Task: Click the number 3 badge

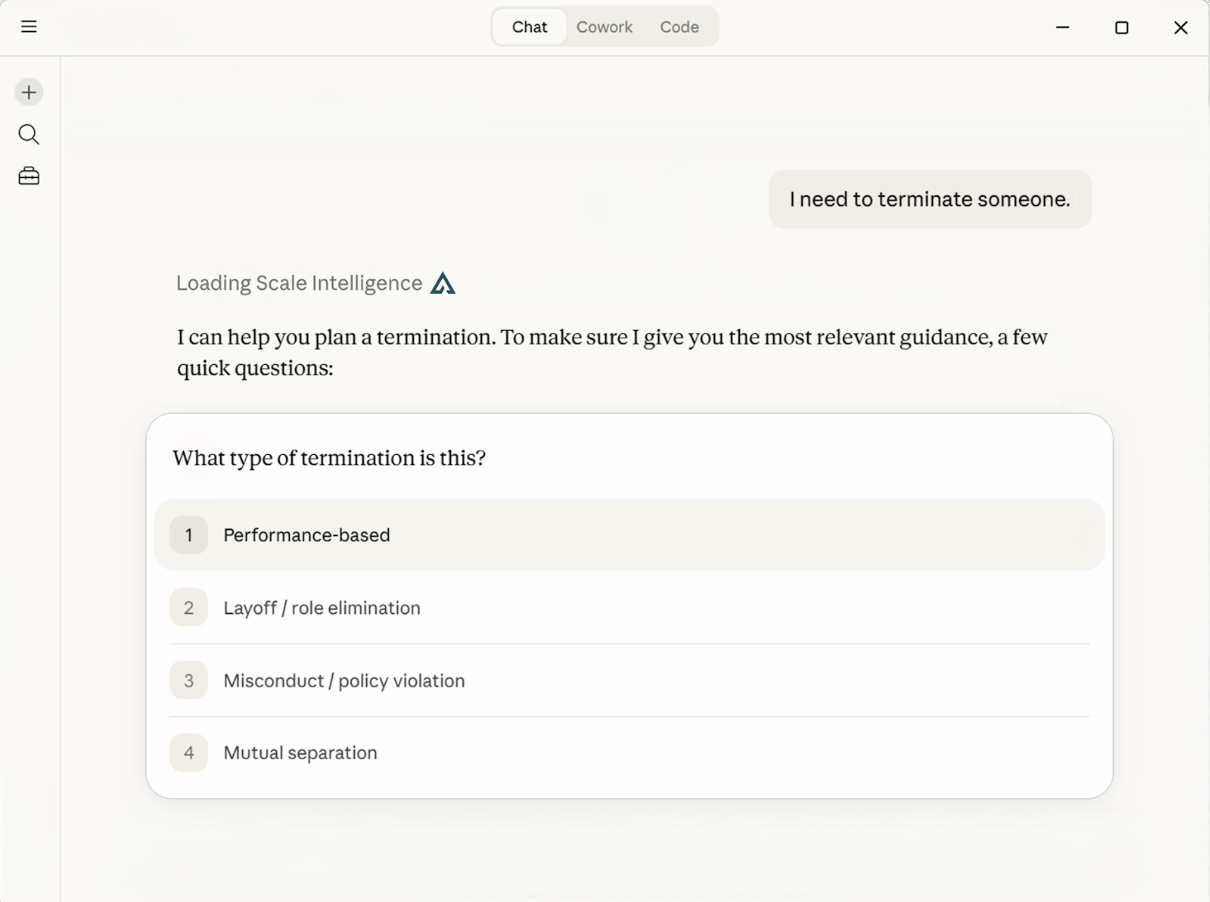Action: click(x=188, y=681)
